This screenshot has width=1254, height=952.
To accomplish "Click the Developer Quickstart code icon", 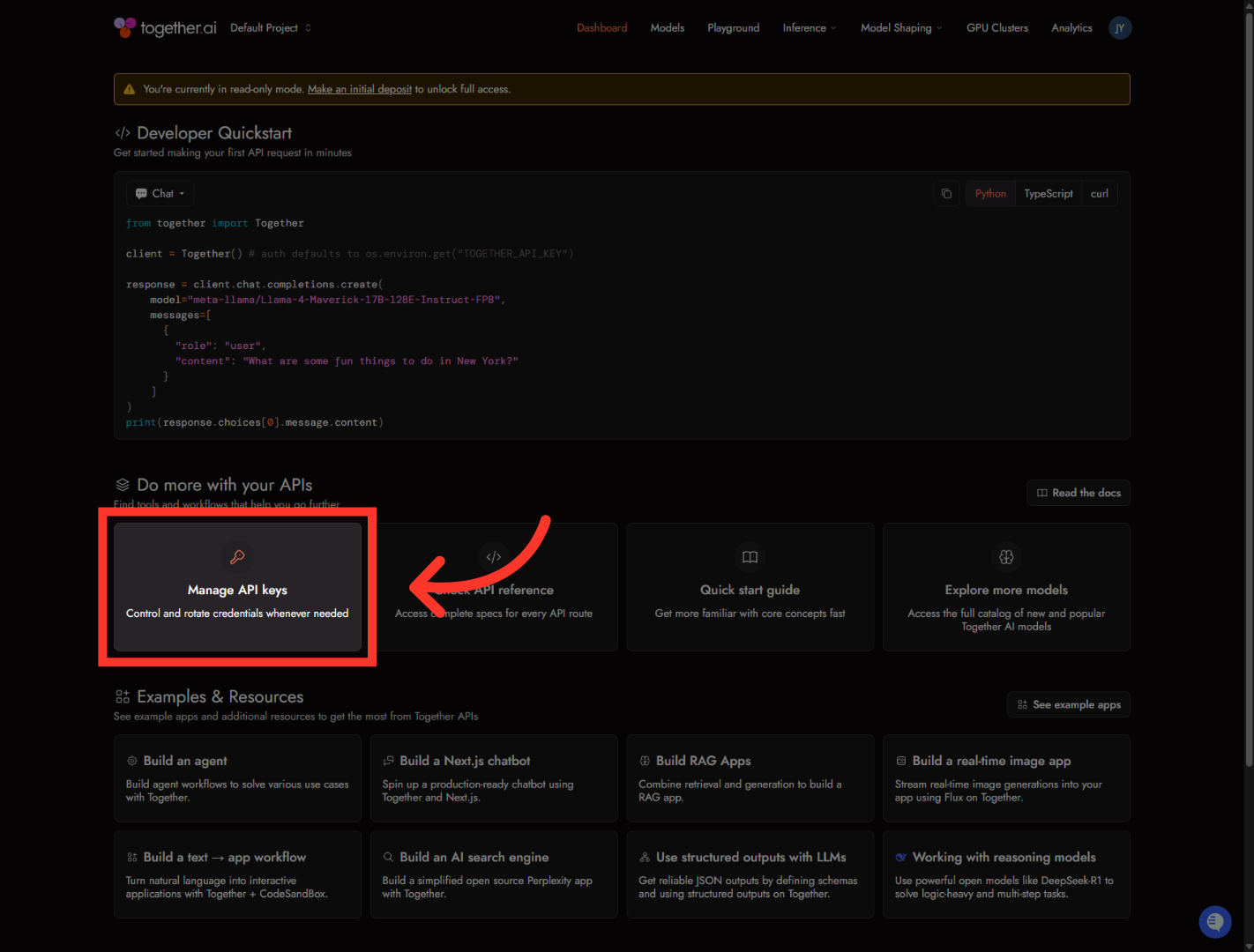I will [123, 133].
